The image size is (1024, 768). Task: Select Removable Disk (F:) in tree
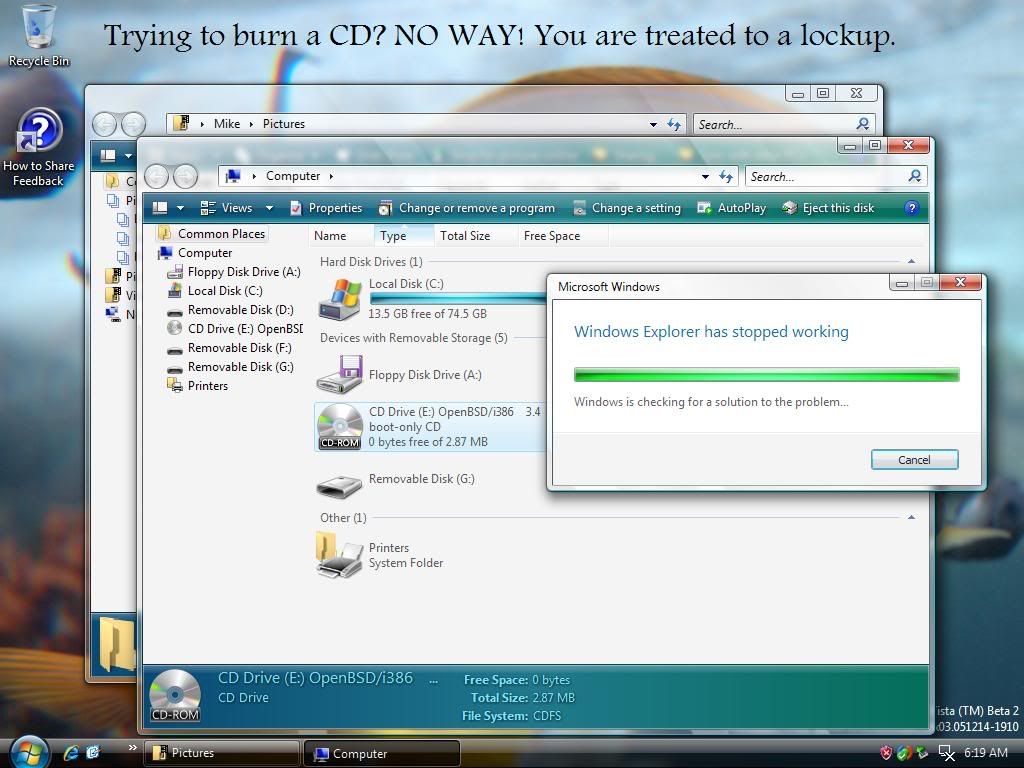pyautogui.click(x=229, y=347)
